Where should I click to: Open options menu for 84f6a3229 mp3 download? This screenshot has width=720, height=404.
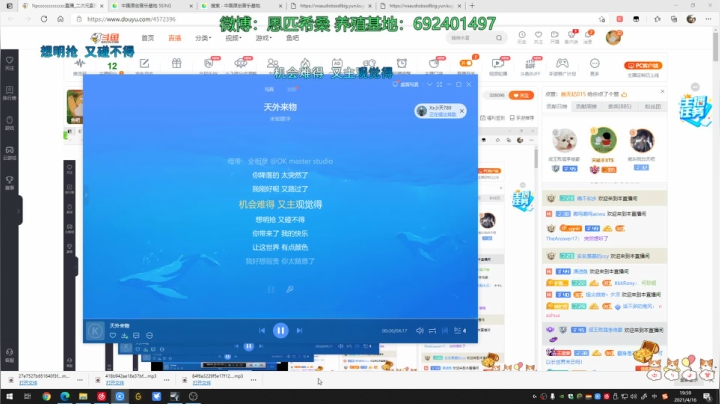[253, 380]
